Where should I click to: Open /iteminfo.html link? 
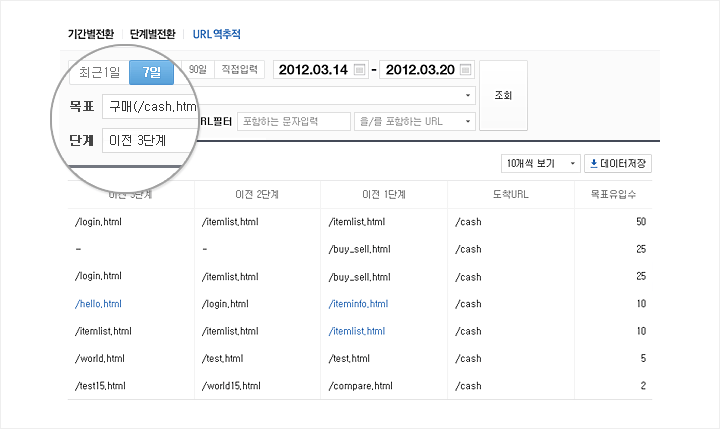358,304
